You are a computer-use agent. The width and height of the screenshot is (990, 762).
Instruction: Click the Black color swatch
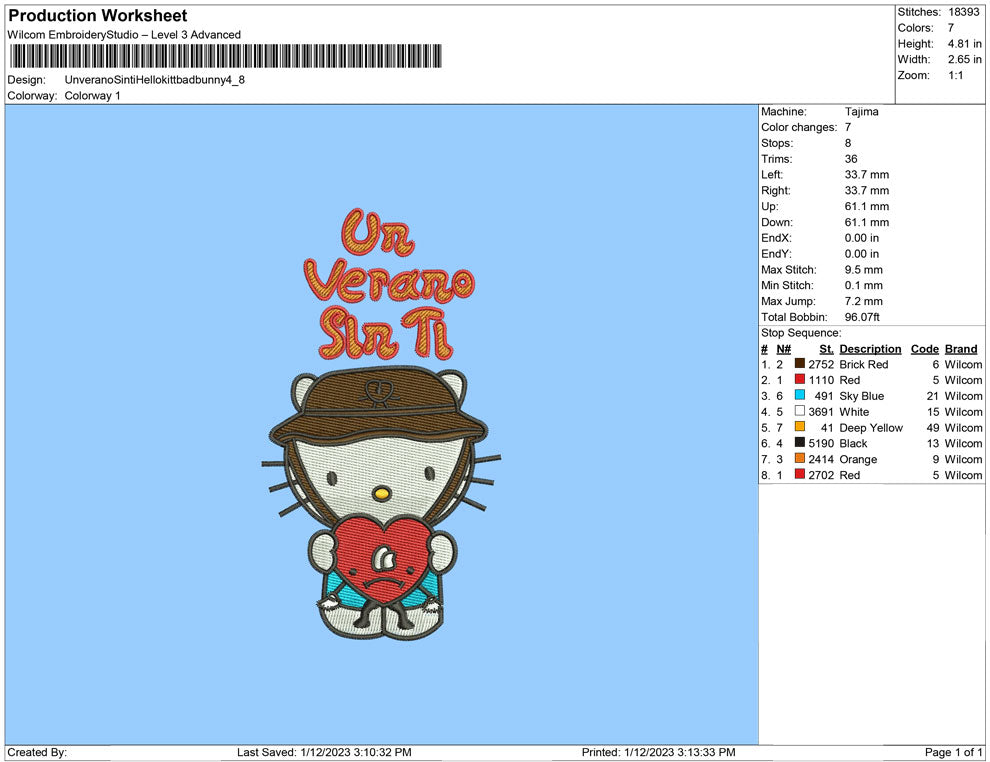(x=799, y=443)
